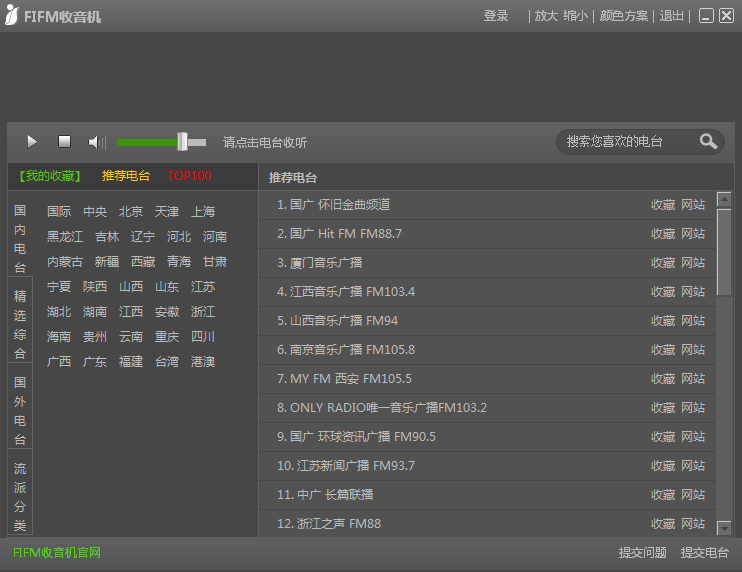742x572 pixels.
Task: Choose the 浙江 region
Action: pyautogui.click(x=203, y=312)
